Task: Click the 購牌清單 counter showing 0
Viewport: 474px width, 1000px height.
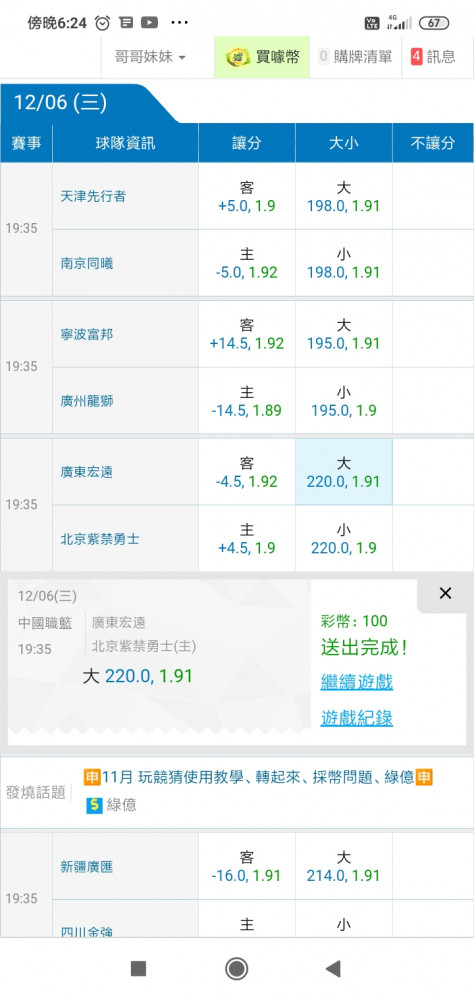Action: (323, 56)
